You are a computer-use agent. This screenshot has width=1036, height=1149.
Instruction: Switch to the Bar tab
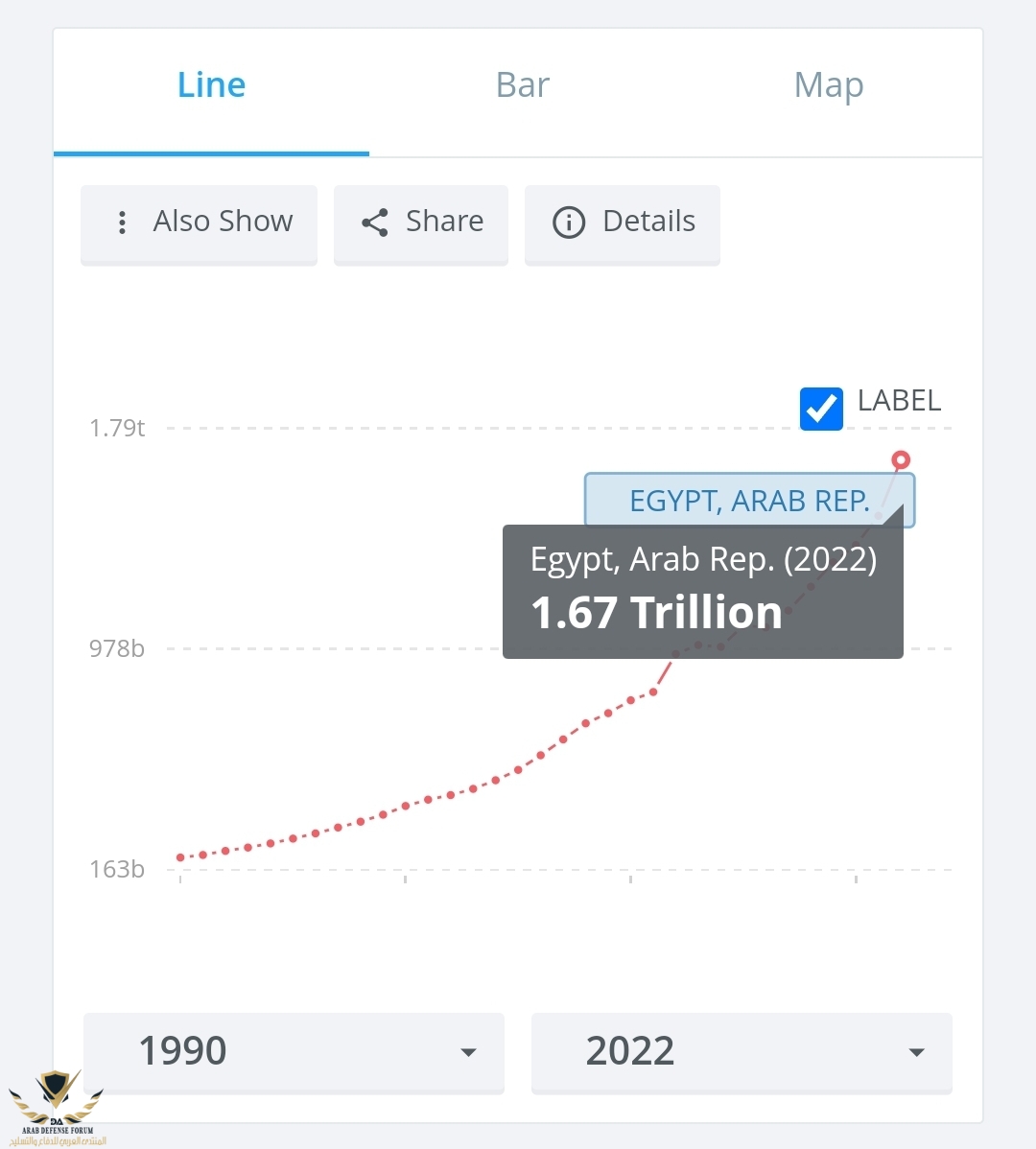pyautogui.click(x=522, y=85)
